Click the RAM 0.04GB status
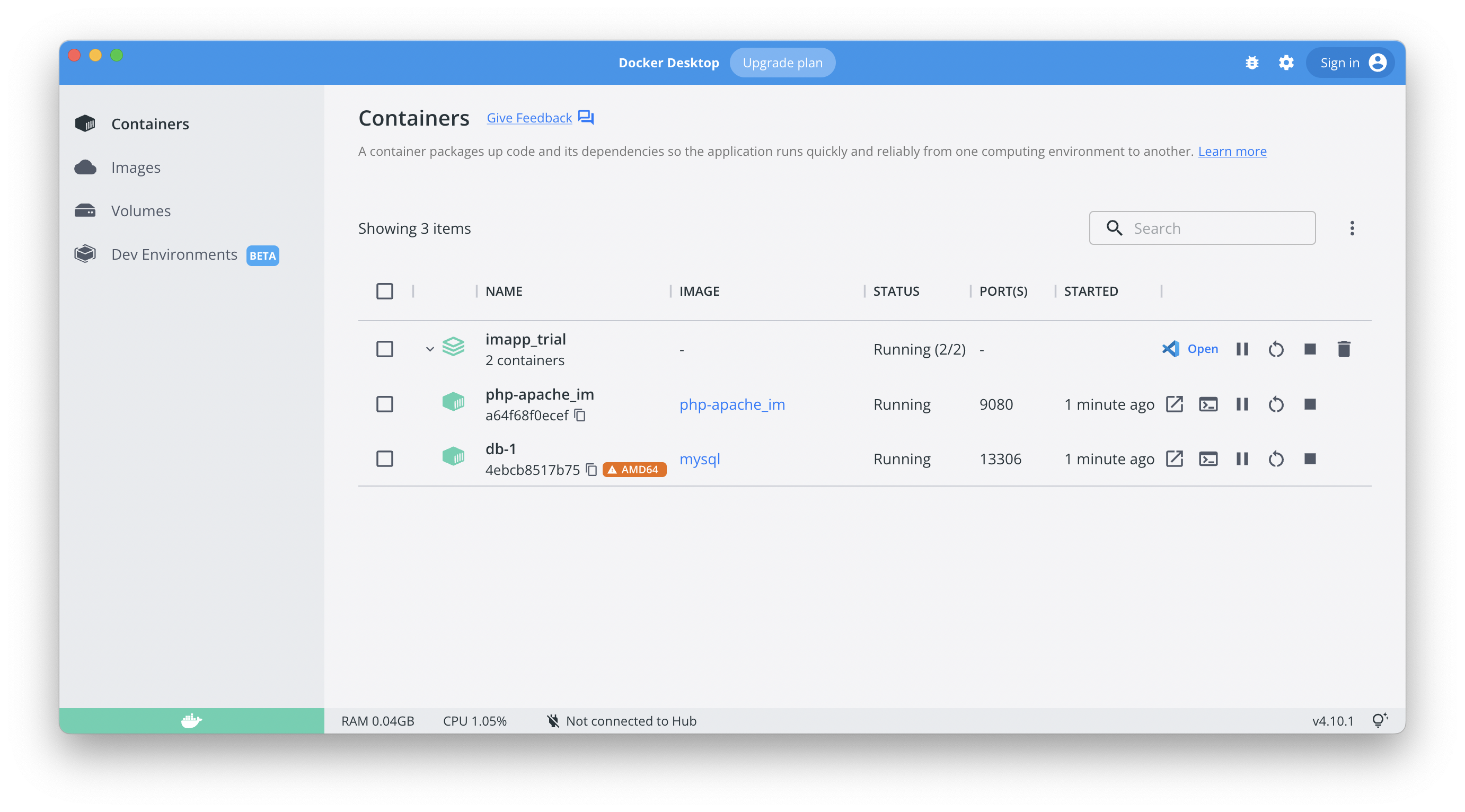The image size is (1465, 812). pyautogui.click(x=377, y=720)
